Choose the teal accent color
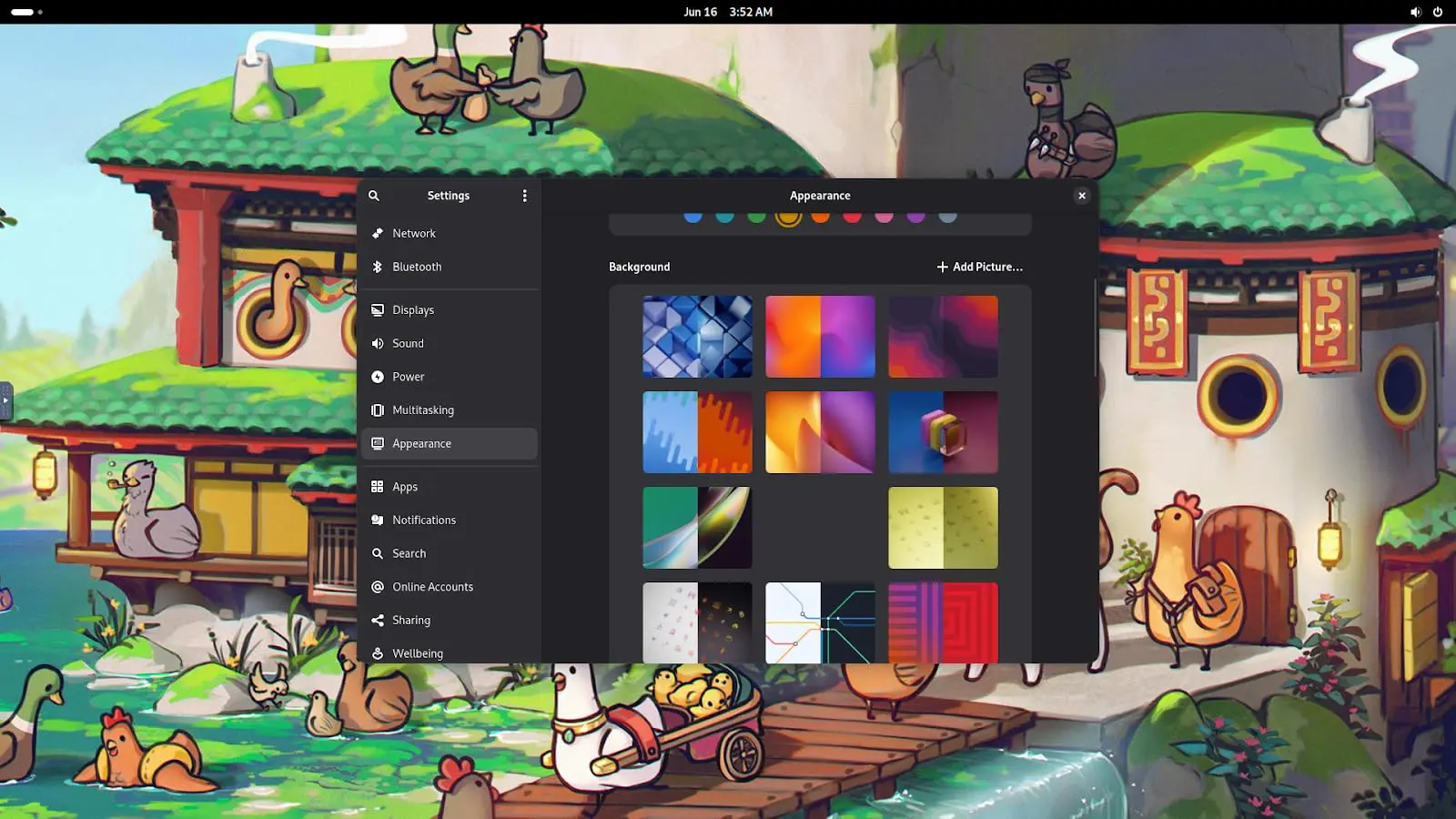This screenshot has height=819, width=1456. coord(725,217)
